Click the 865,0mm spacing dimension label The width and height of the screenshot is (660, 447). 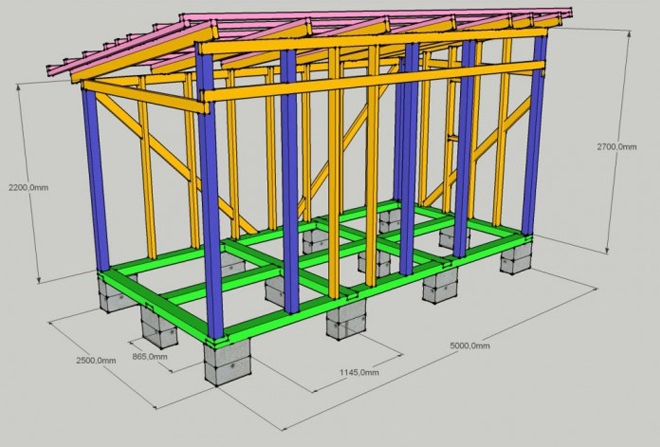coord(150,357)
